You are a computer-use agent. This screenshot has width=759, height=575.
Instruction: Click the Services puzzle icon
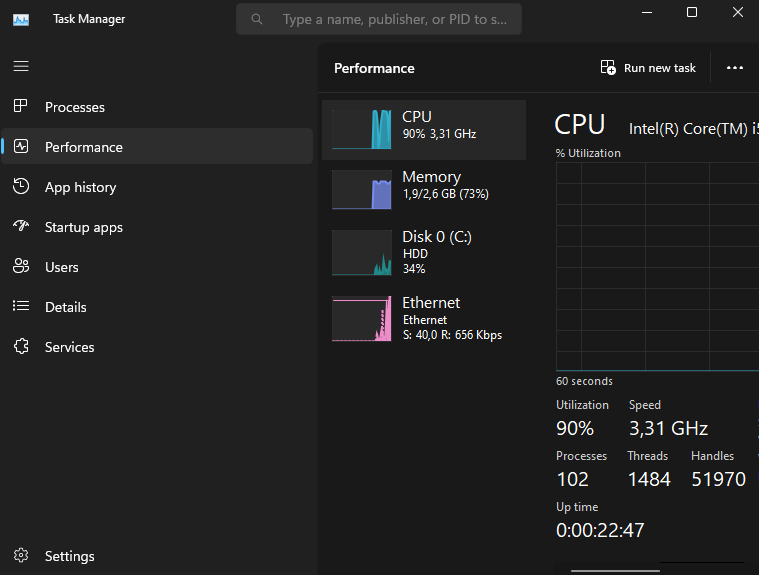(x=21, y=346)
